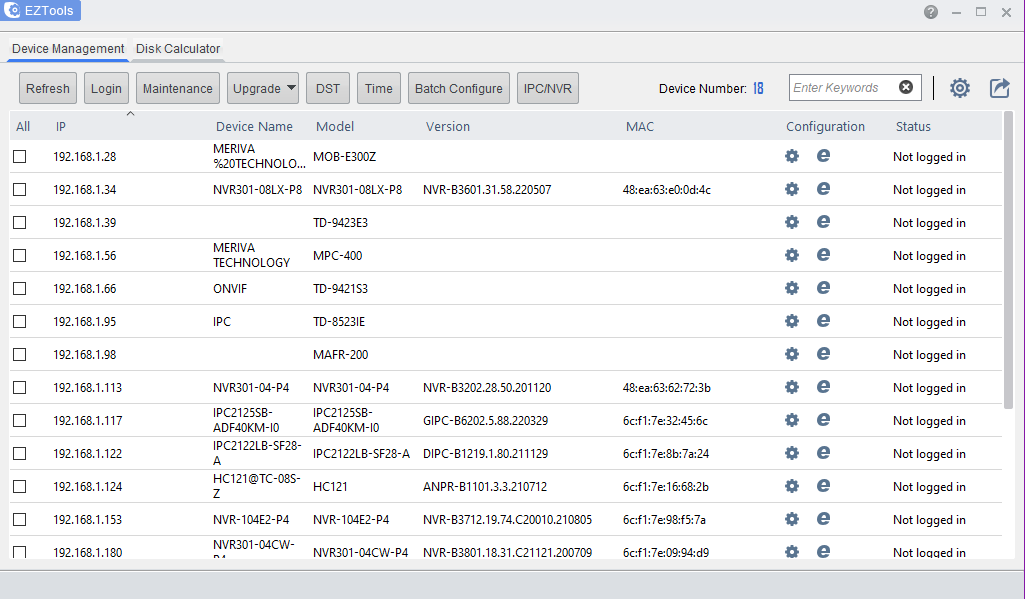1025x599 pixels.
Task: Select checkbox for 192.168.1.56
Action: [20, 255]
